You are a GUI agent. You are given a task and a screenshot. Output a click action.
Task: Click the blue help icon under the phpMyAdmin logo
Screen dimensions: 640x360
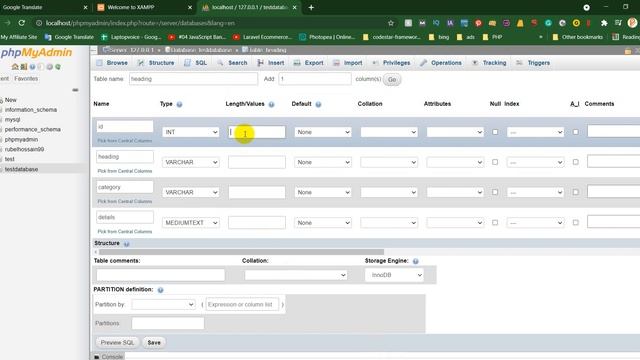(32, 67)
